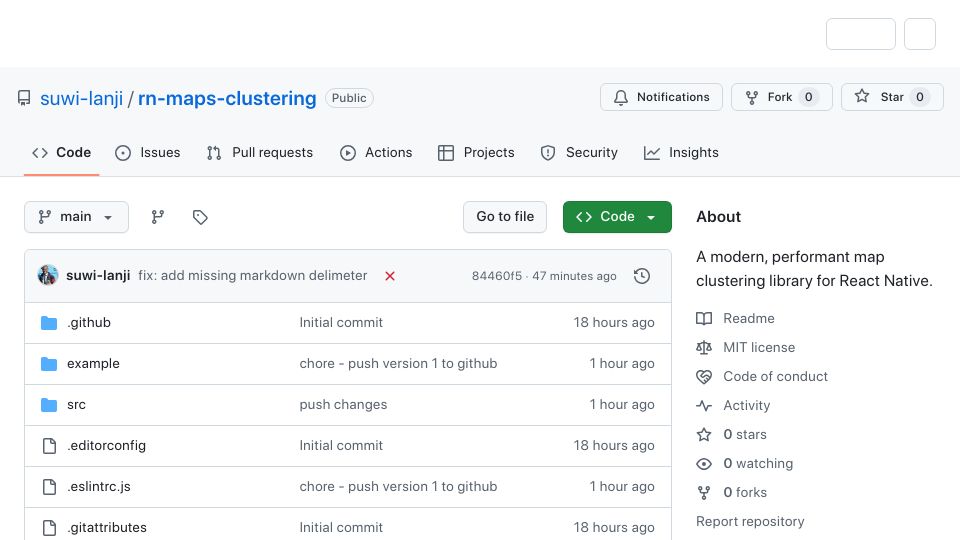Click the .github folder icon
Viewport: 960px width, 540px height.
[49, 323]
